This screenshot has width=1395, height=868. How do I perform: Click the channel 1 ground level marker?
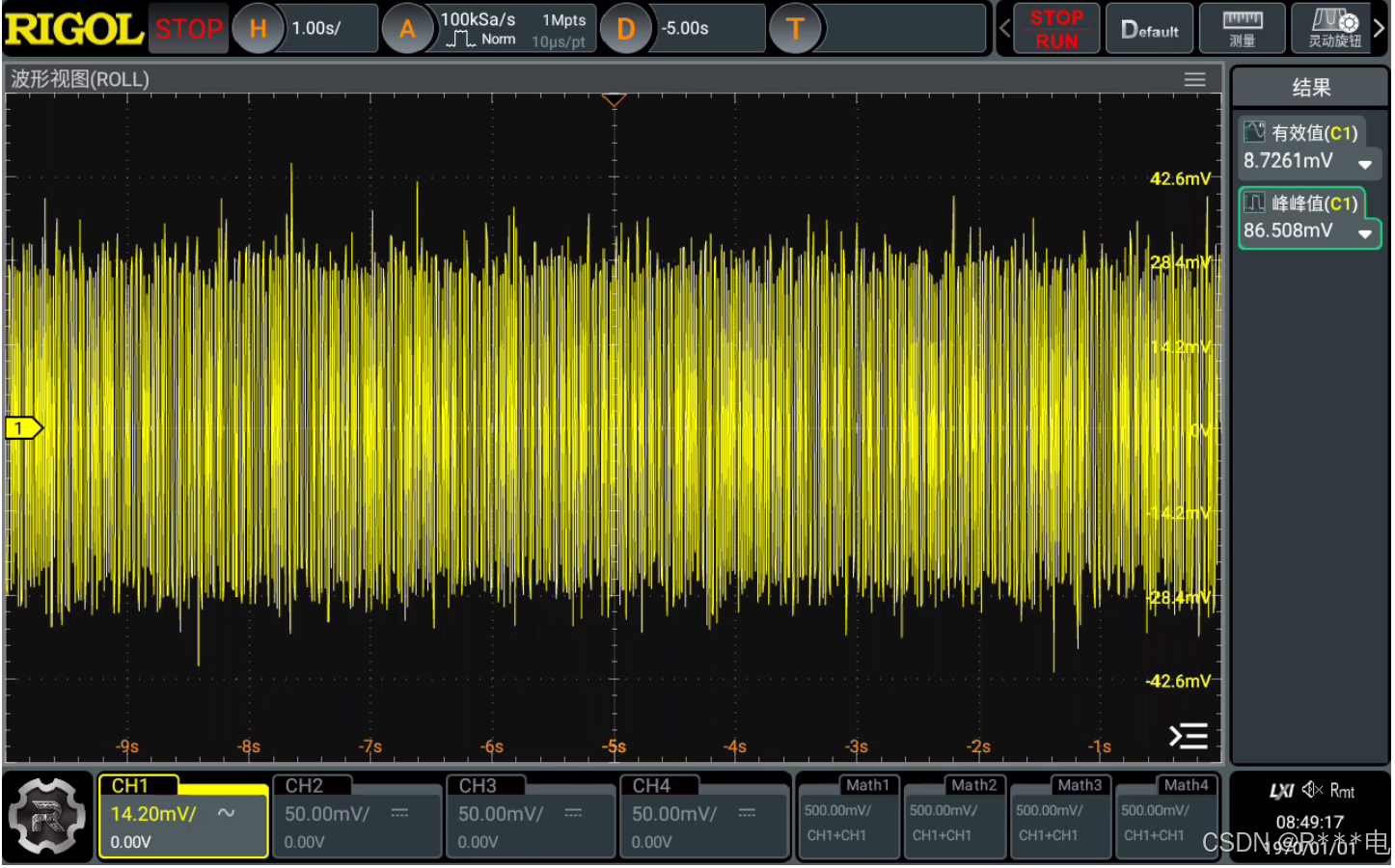pos(23,428)
